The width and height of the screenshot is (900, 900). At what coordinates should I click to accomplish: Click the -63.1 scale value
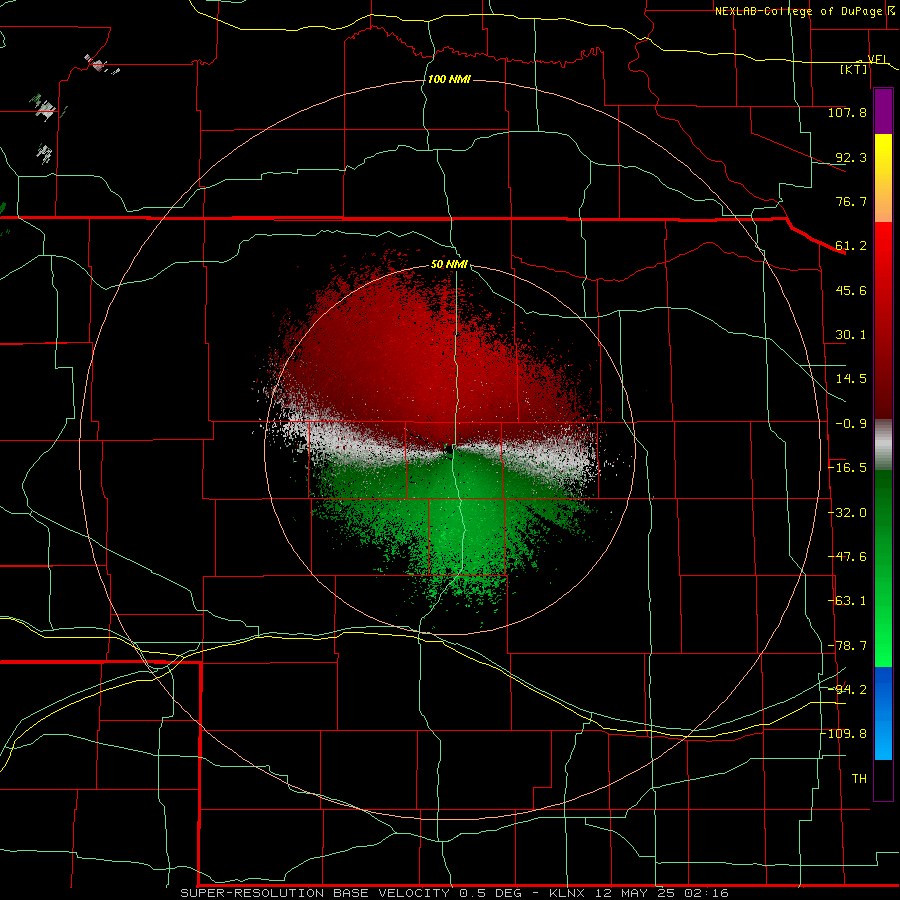click(847, 601)
